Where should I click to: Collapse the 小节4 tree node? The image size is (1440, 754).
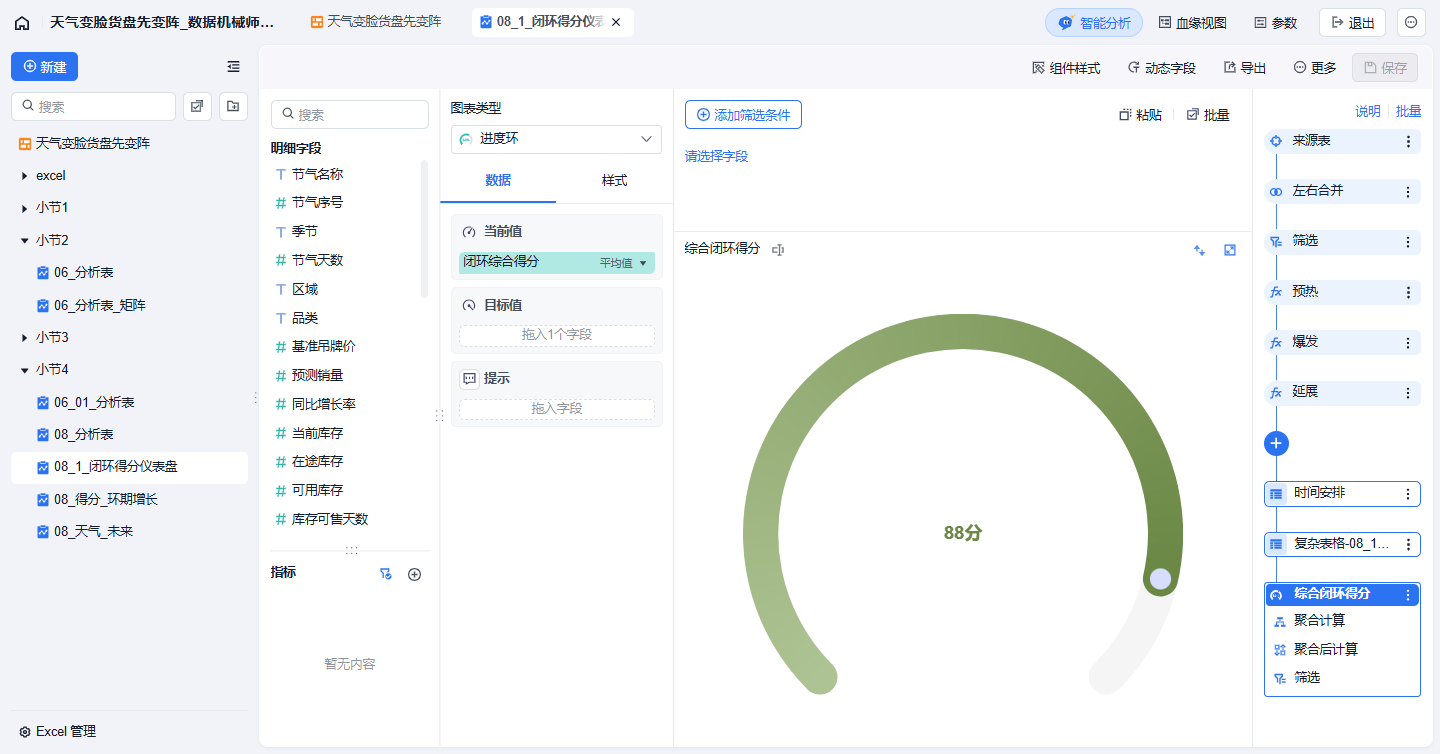[25, 370]
